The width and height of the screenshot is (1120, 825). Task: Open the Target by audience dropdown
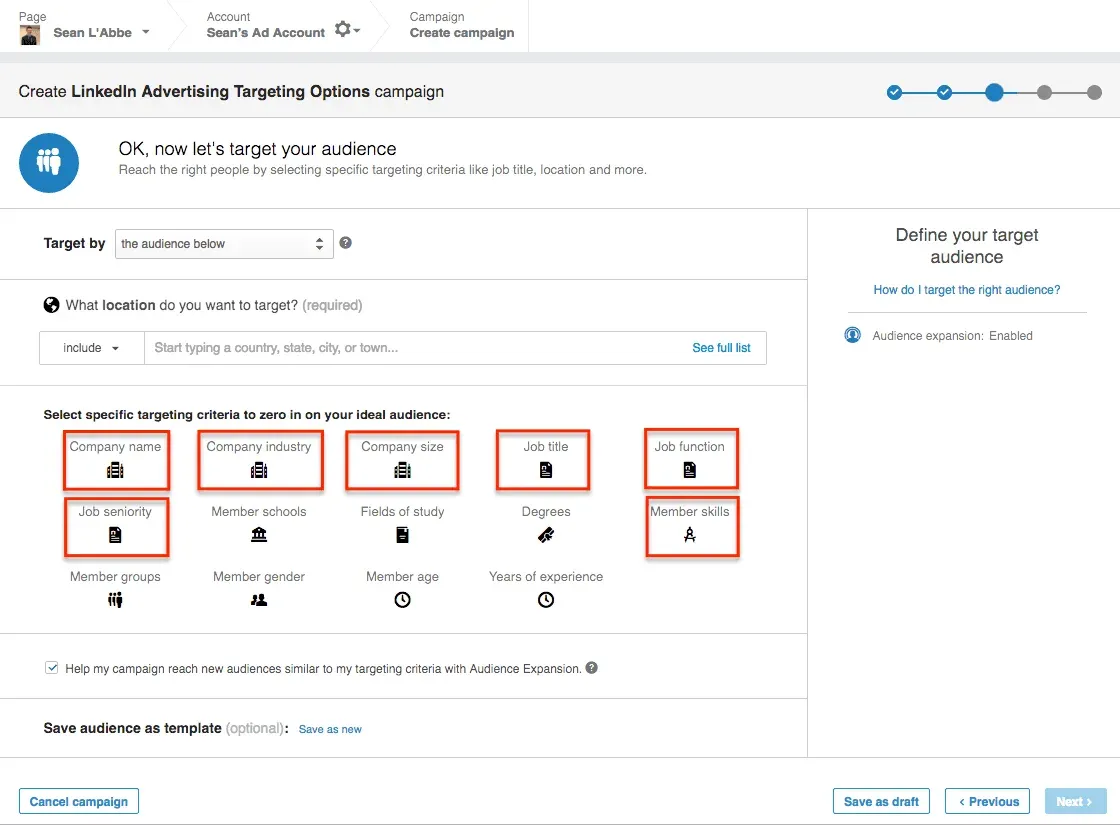coord(223,243)
